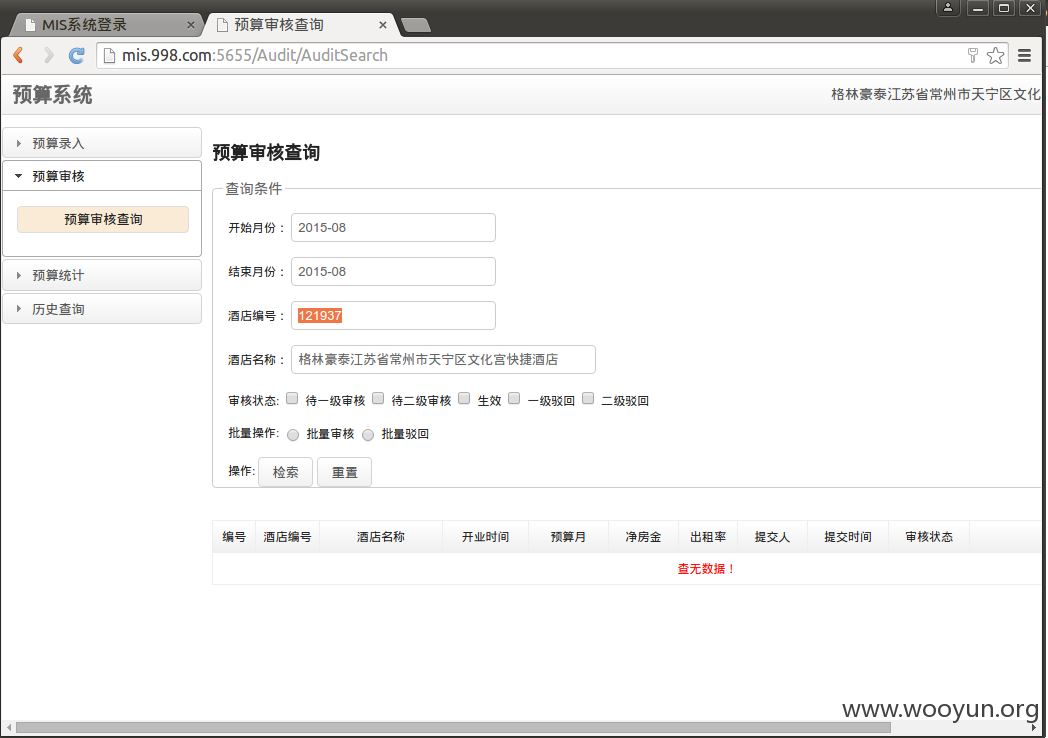Open a new tab button
Screen dimensions: 1048x738
(416, 25)
